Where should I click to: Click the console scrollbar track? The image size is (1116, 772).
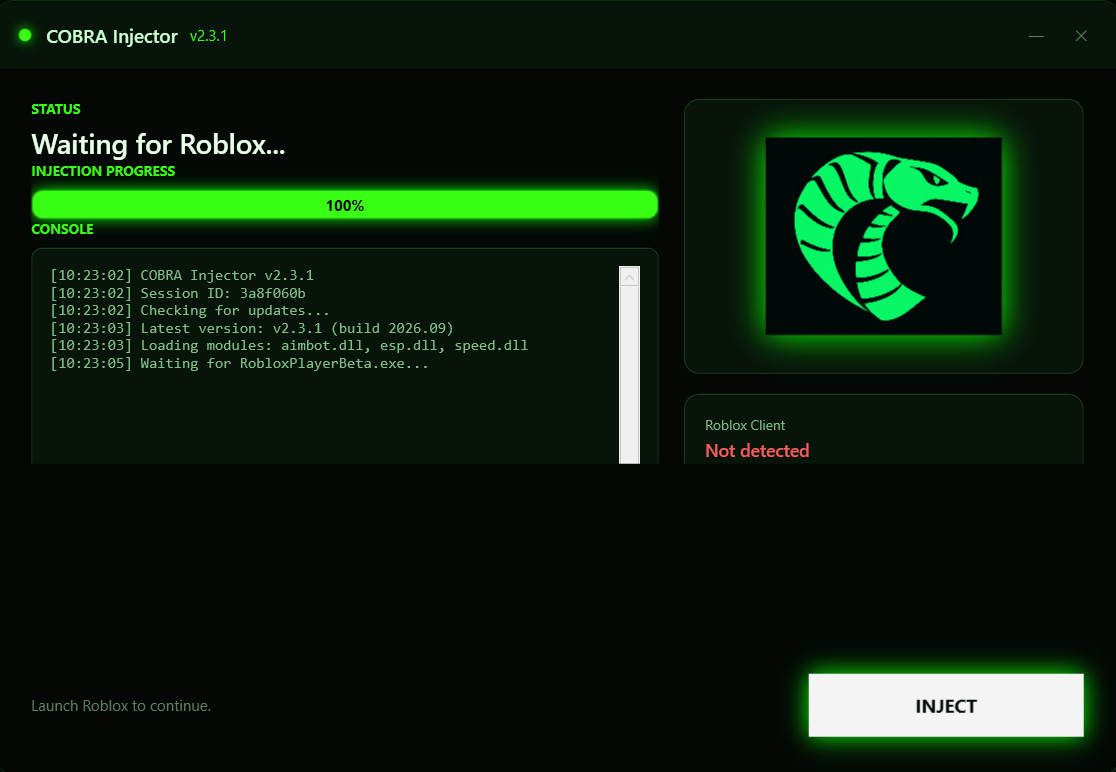click(x=629, y=375)
